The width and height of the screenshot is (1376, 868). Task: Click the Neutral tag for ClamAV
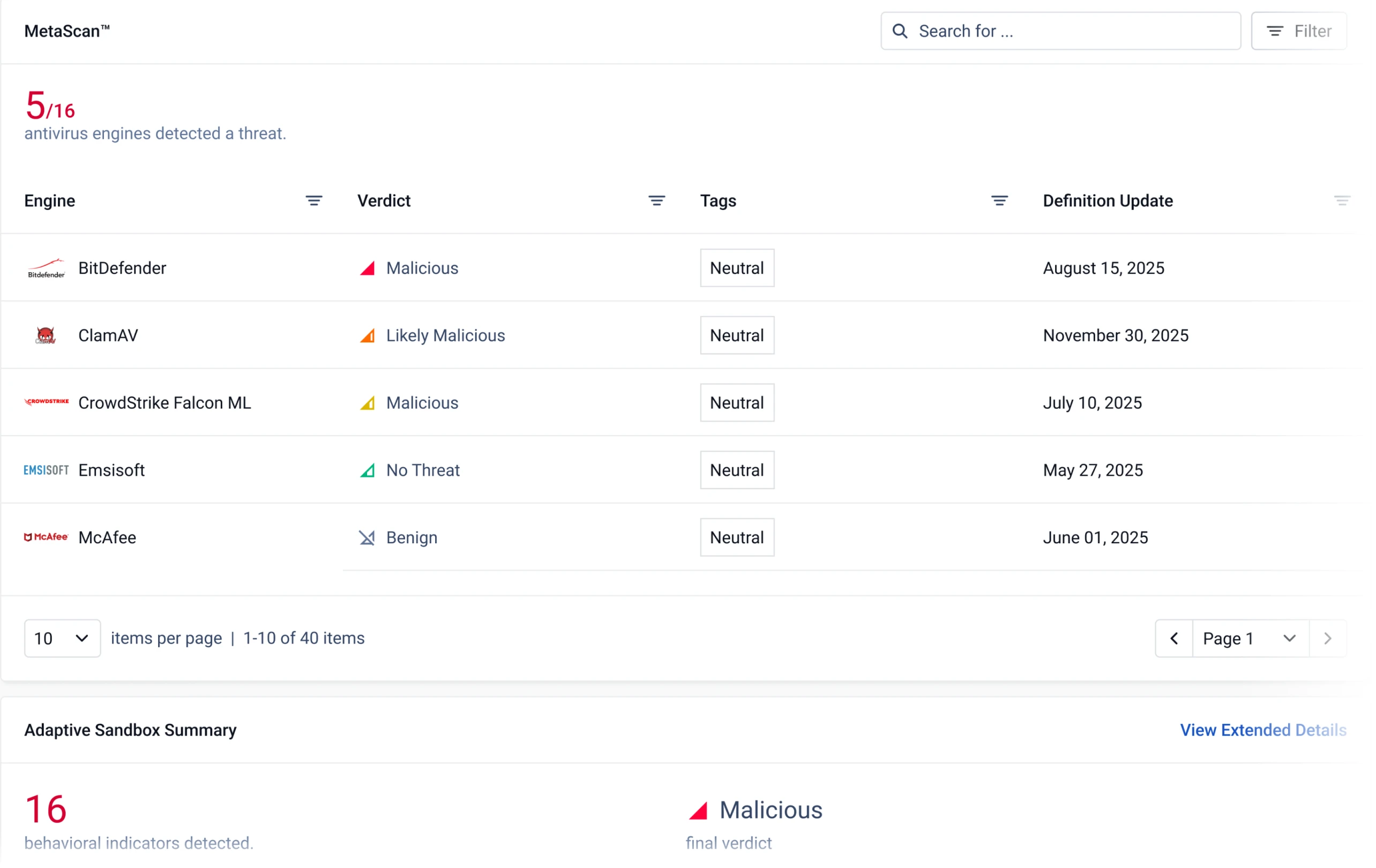coord(737,335)
